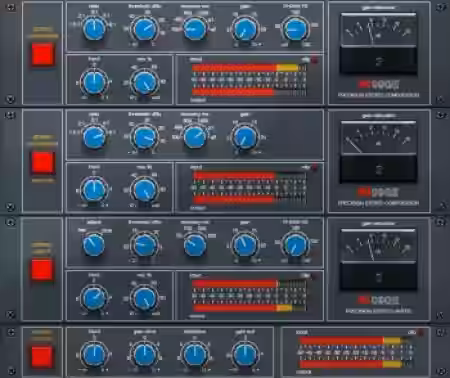Click the input level meter on the top compressor
This screenshot has height=378, width=450.
tap(249, 68)
